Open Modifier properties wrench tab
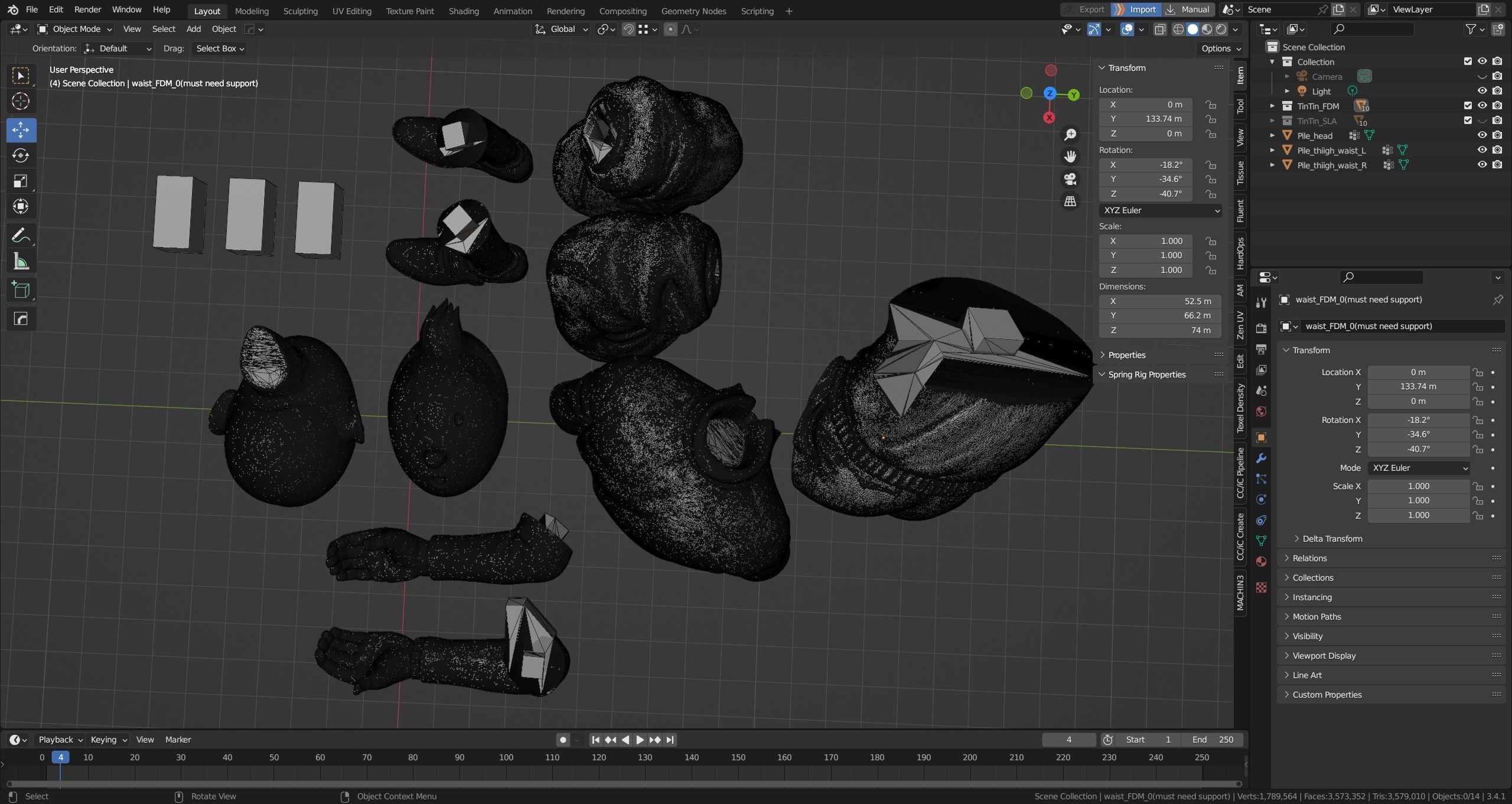 (1261, 458)
